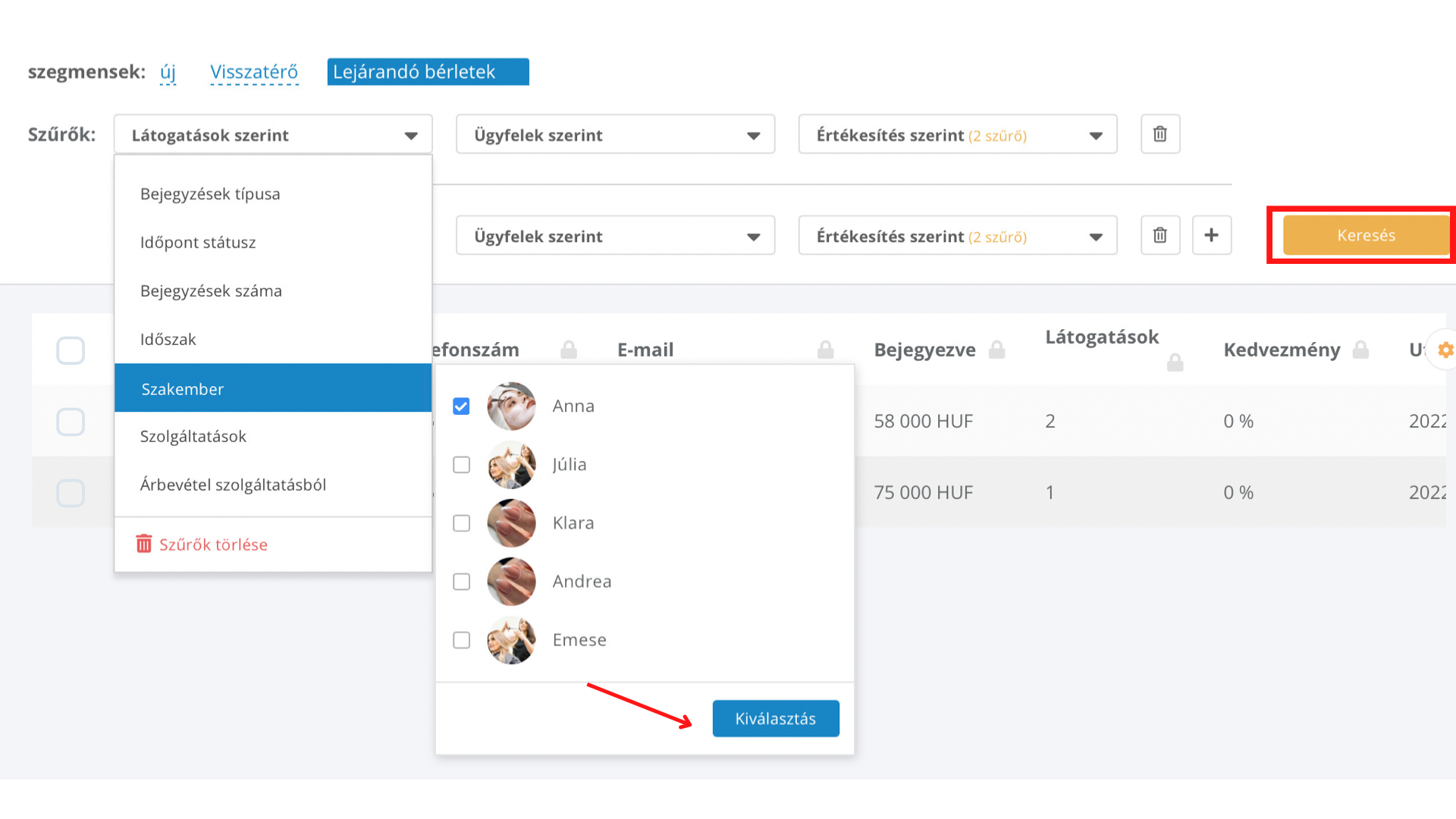This screenshot has width=1456, height=819.
Task: Click the red trash icon in Szűrők törlése
Action: [x=143, y=544]
